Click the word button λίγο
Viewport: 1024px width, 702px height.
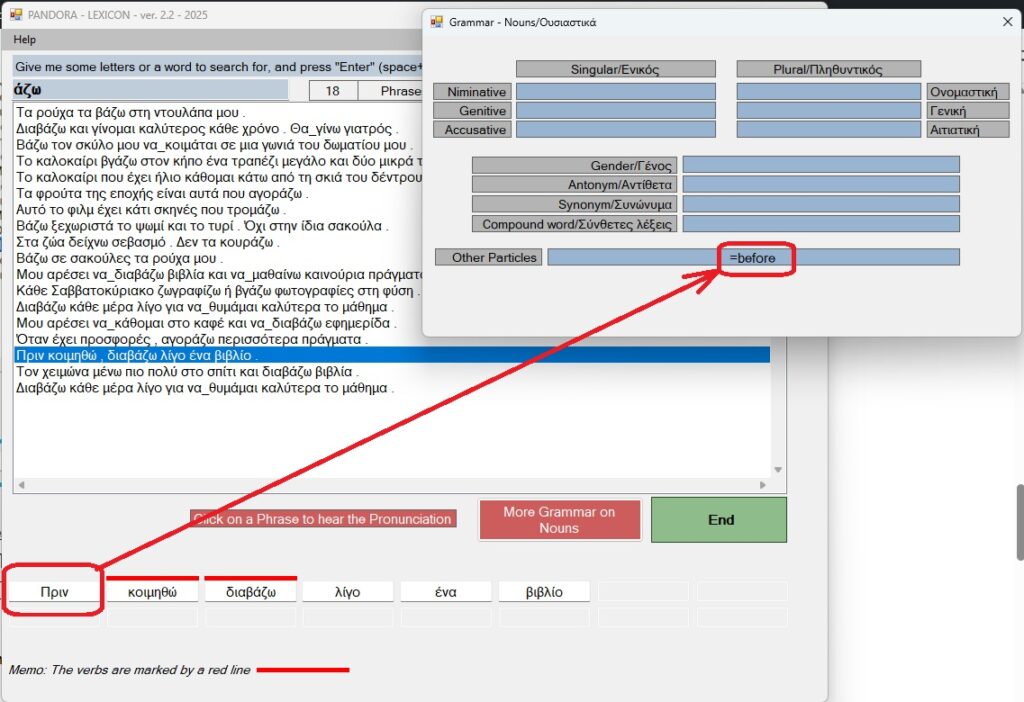pos(347,592)
